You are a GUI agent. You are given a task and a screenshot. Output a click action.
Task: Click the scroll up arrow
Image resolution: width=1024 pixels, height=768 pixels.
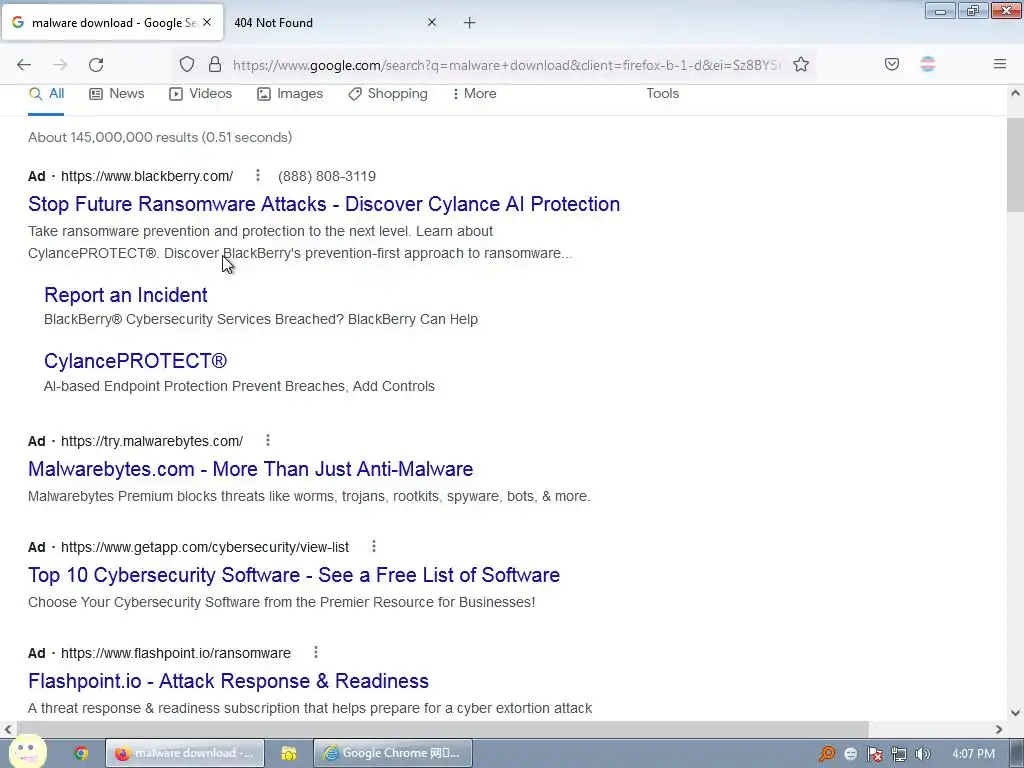pyautogui.click(x=1015, y=93)
